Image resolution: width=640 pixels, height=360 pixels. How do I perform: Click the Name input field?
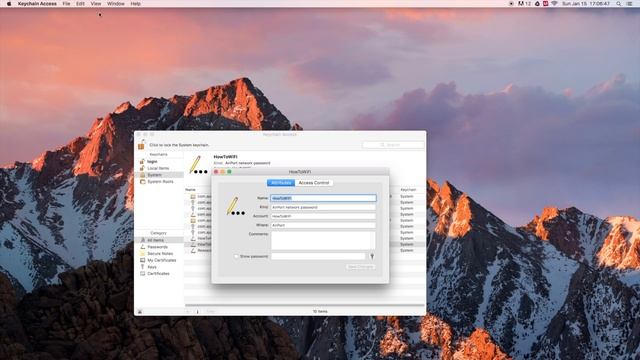point(323,198)
